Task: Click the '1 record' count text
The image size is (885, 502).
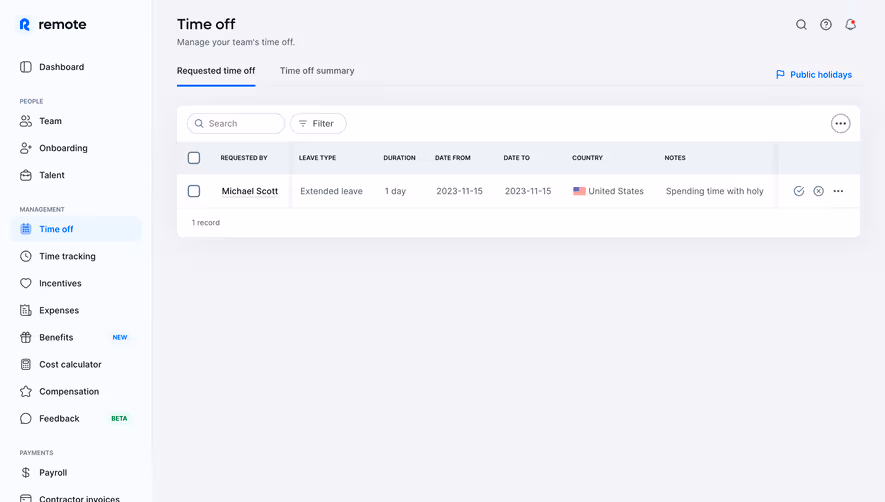Action: click(205, 222)
